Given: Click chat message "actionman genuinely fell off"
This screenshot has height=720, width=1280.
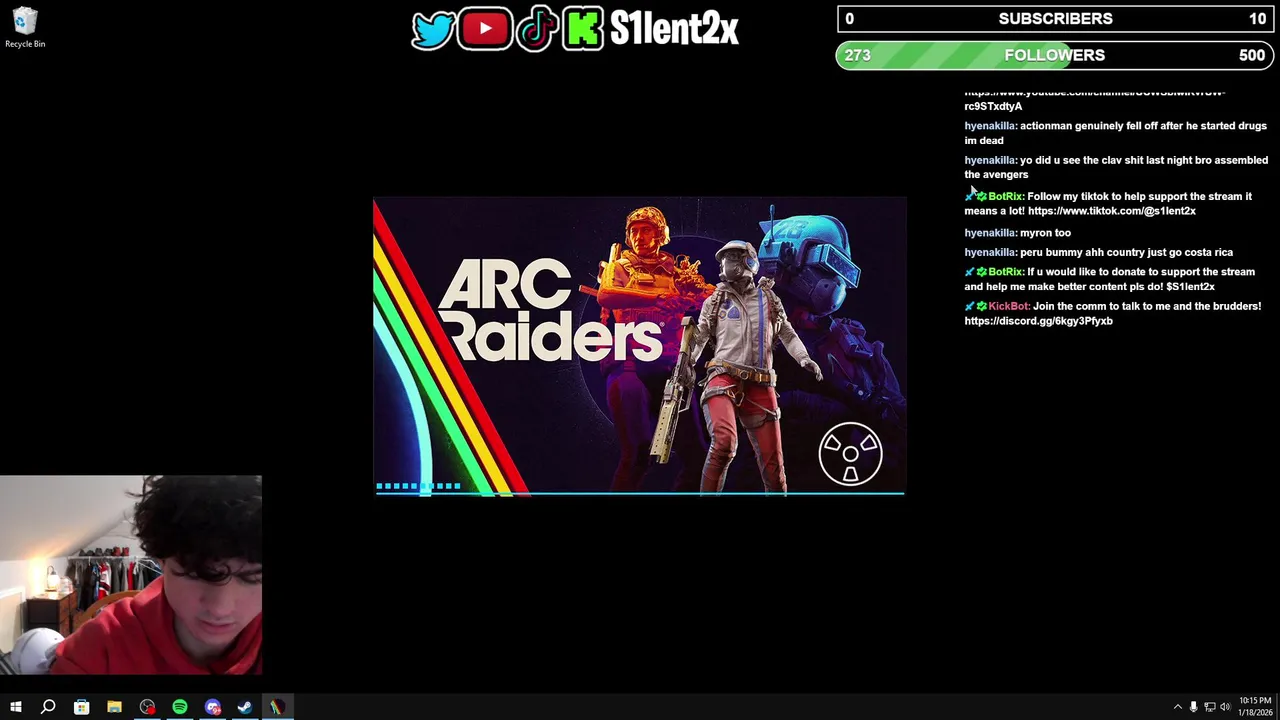Looking at the screenshot, I should pyautogui.click(x=1115, y=133).
